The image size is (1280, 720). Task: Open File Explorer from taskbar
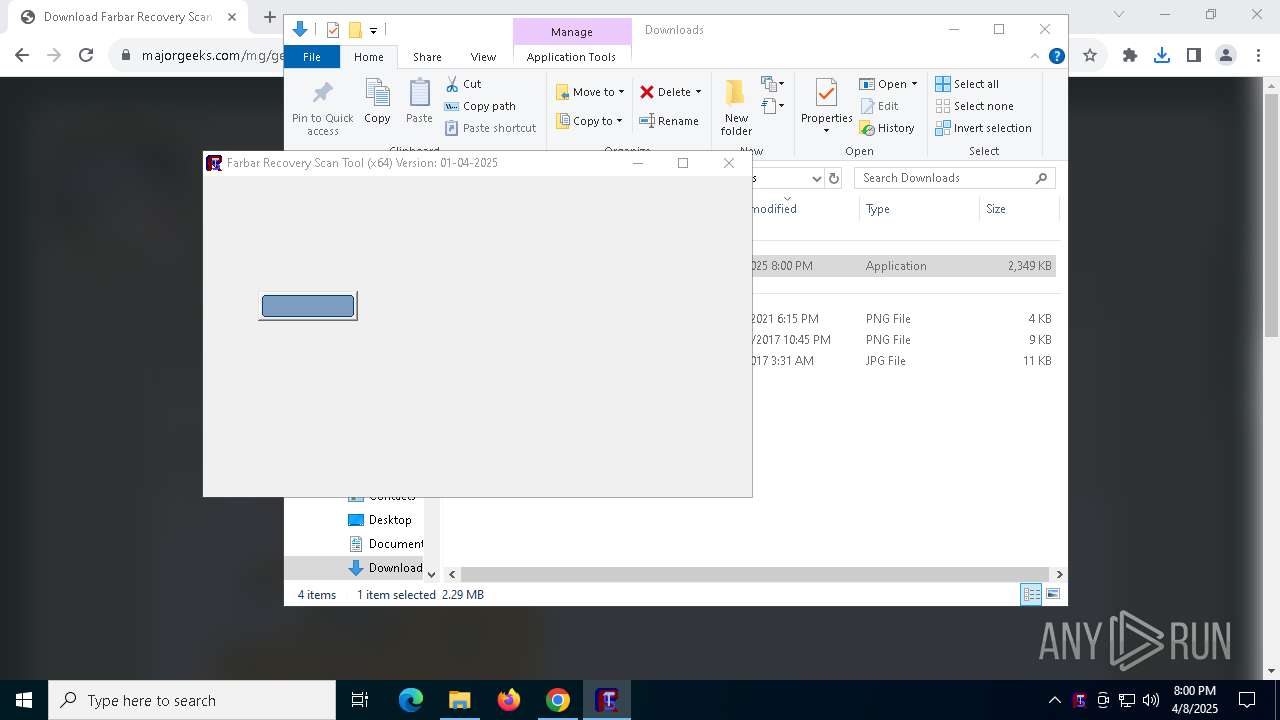[460, 700]
